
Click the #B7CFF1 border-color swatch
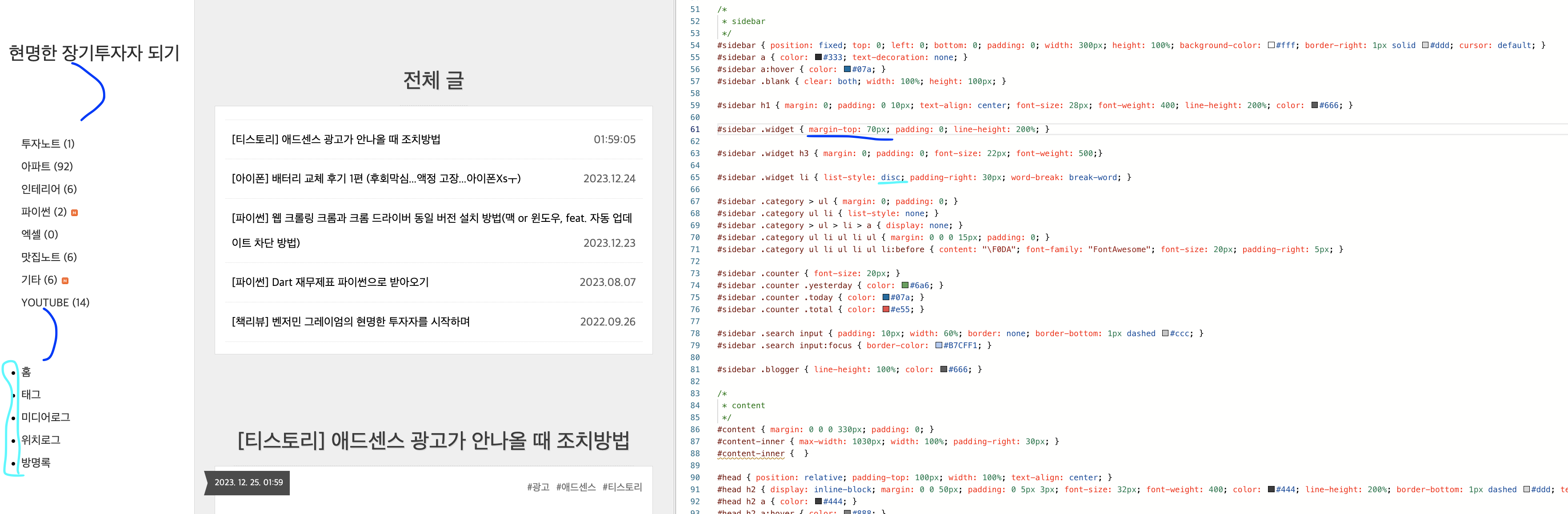coord(939,345)
